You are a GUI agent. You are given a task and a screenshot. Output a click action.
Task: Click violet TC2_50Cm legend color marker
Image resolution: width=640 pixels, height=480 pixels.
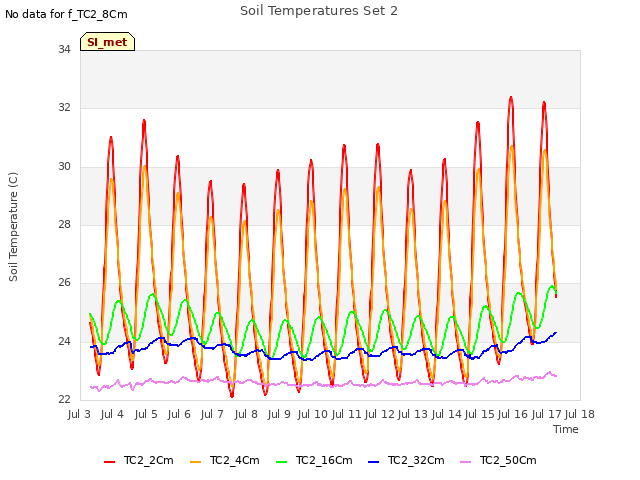click(x=465, y=462)
